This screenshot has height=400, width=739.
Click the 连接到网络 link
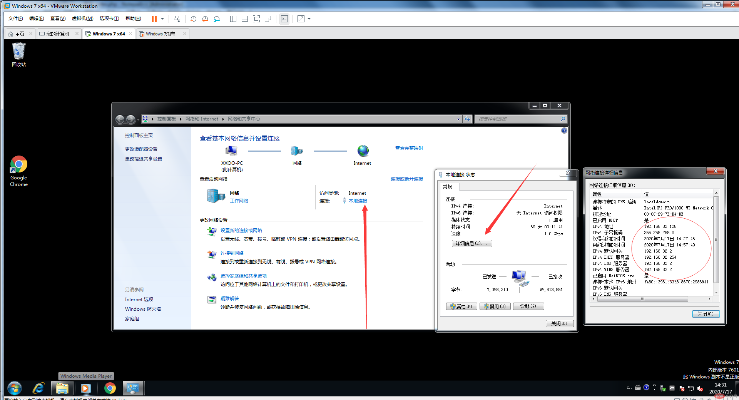coord(232,253)
